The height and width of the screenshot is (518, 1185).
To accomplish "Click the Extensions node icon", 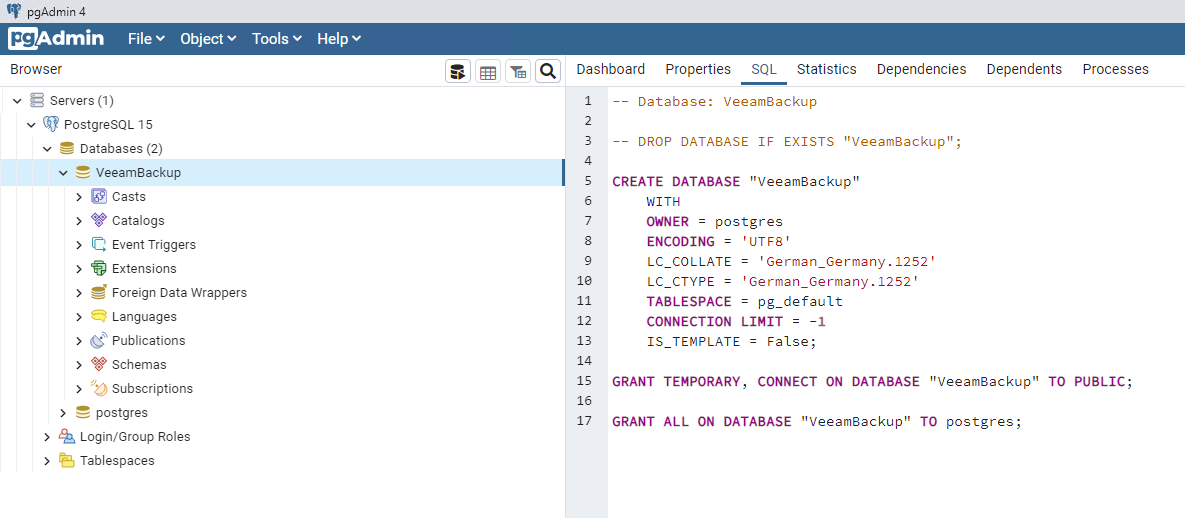I will point(99,268).
